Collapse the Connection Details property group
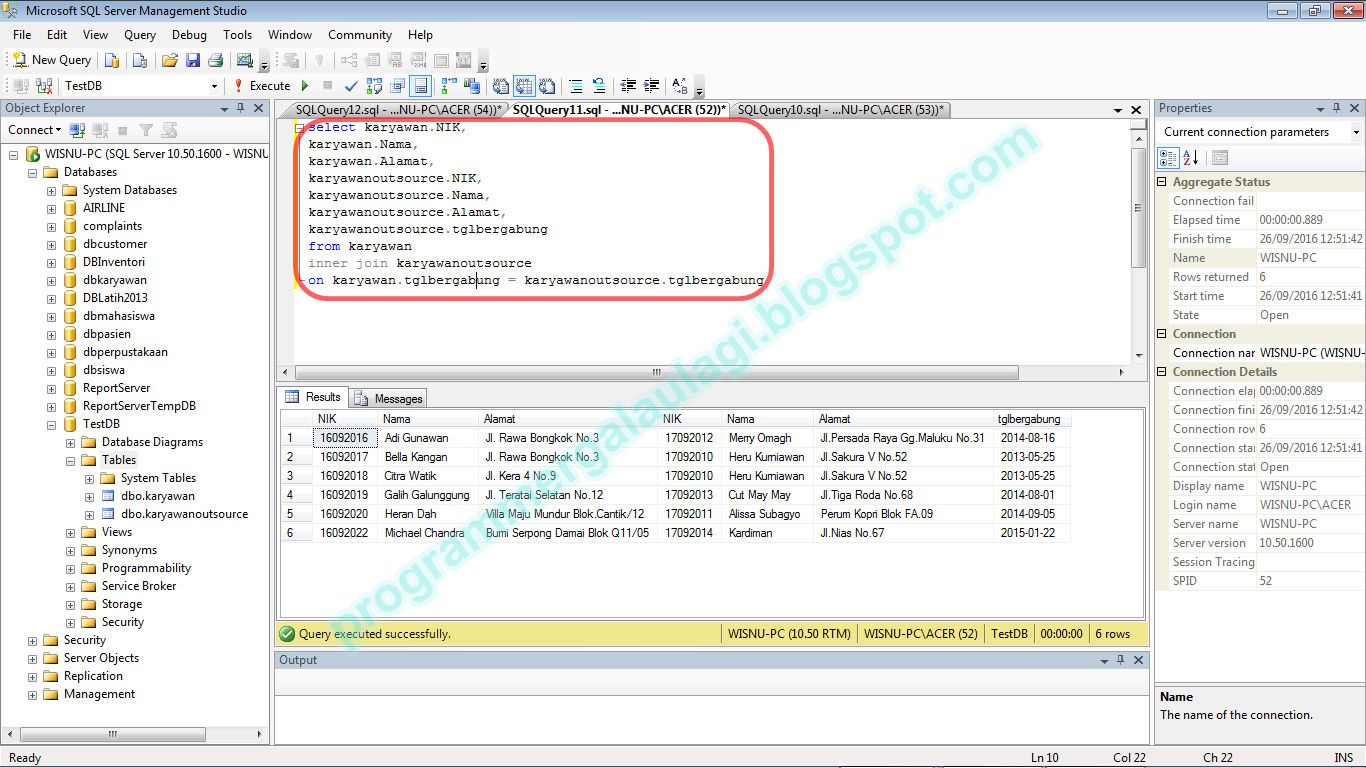Screen dimensions: 1366x768 point(1159,371)
